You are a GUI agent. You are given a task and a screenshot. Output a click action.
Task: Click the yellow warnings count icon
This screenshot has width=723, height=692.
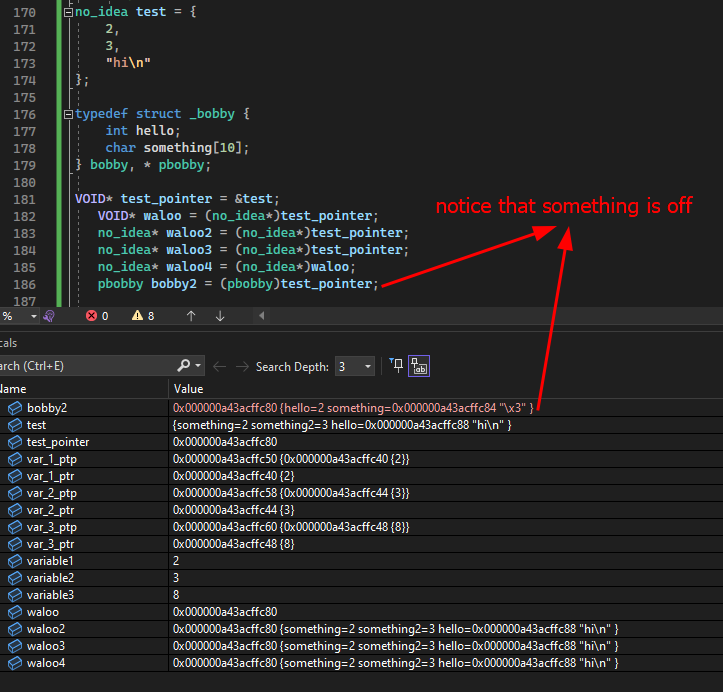coord(137,316)
